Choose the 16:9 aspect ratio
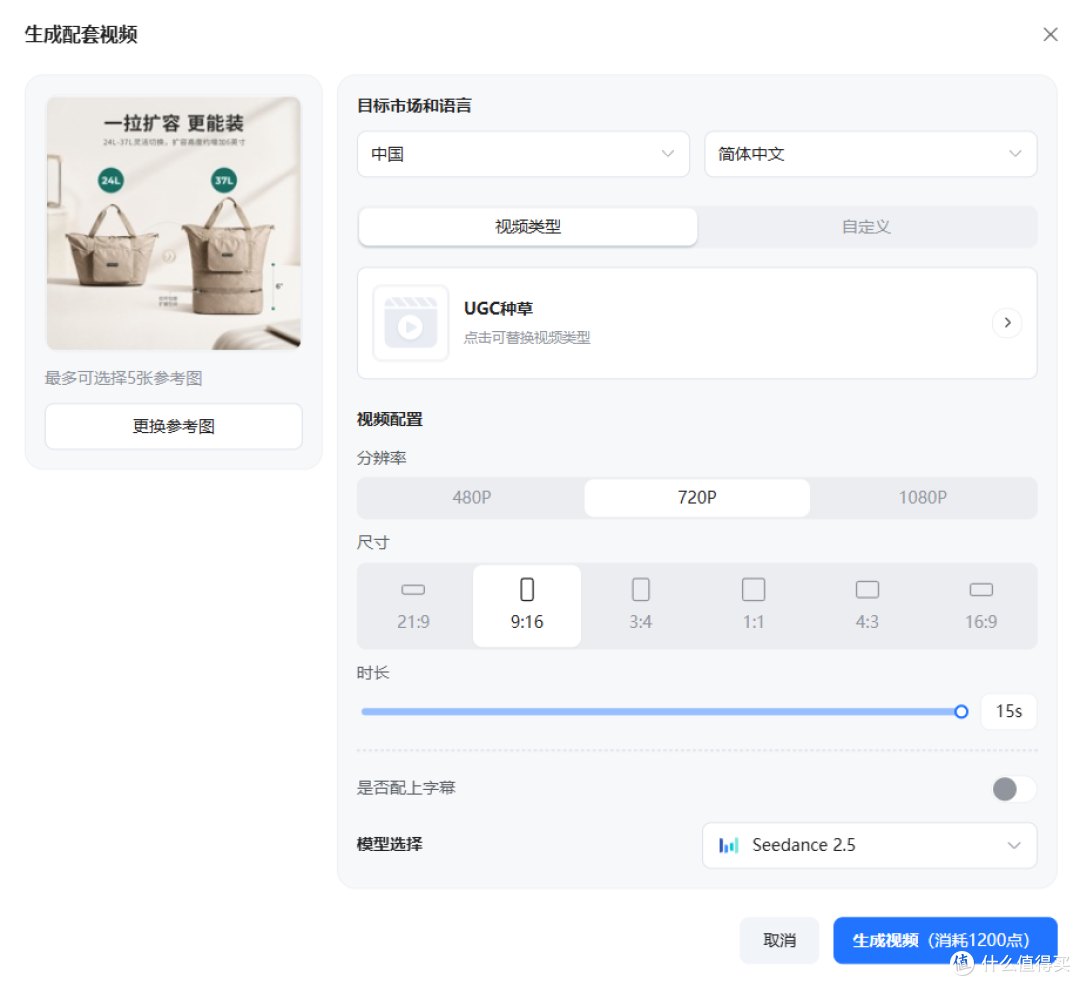Image resolution: width=1080 pixels, height=986 pixels. [981, 605]
